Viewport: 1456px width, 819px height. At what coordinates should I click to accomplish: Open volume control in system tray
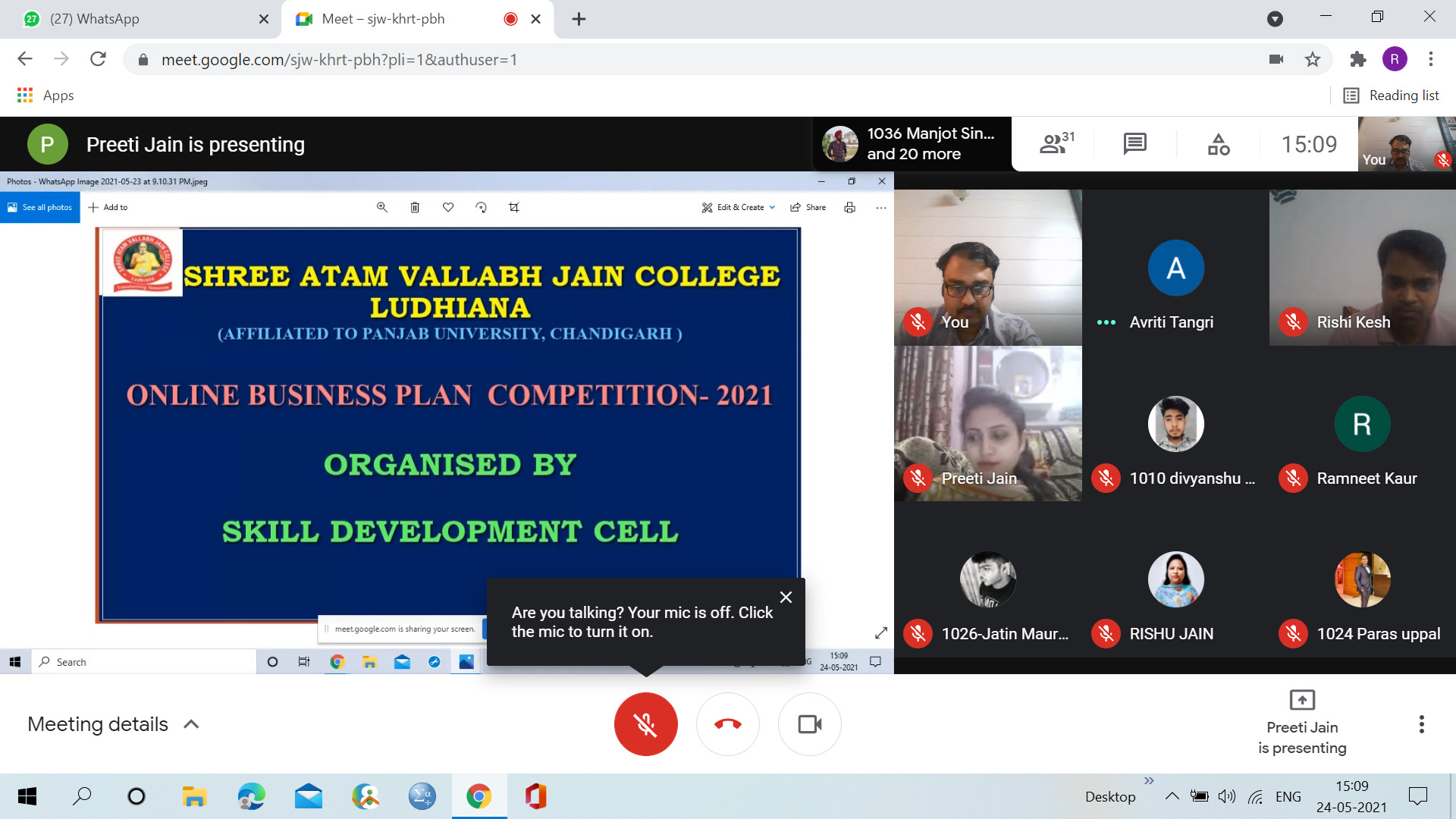1227,796
